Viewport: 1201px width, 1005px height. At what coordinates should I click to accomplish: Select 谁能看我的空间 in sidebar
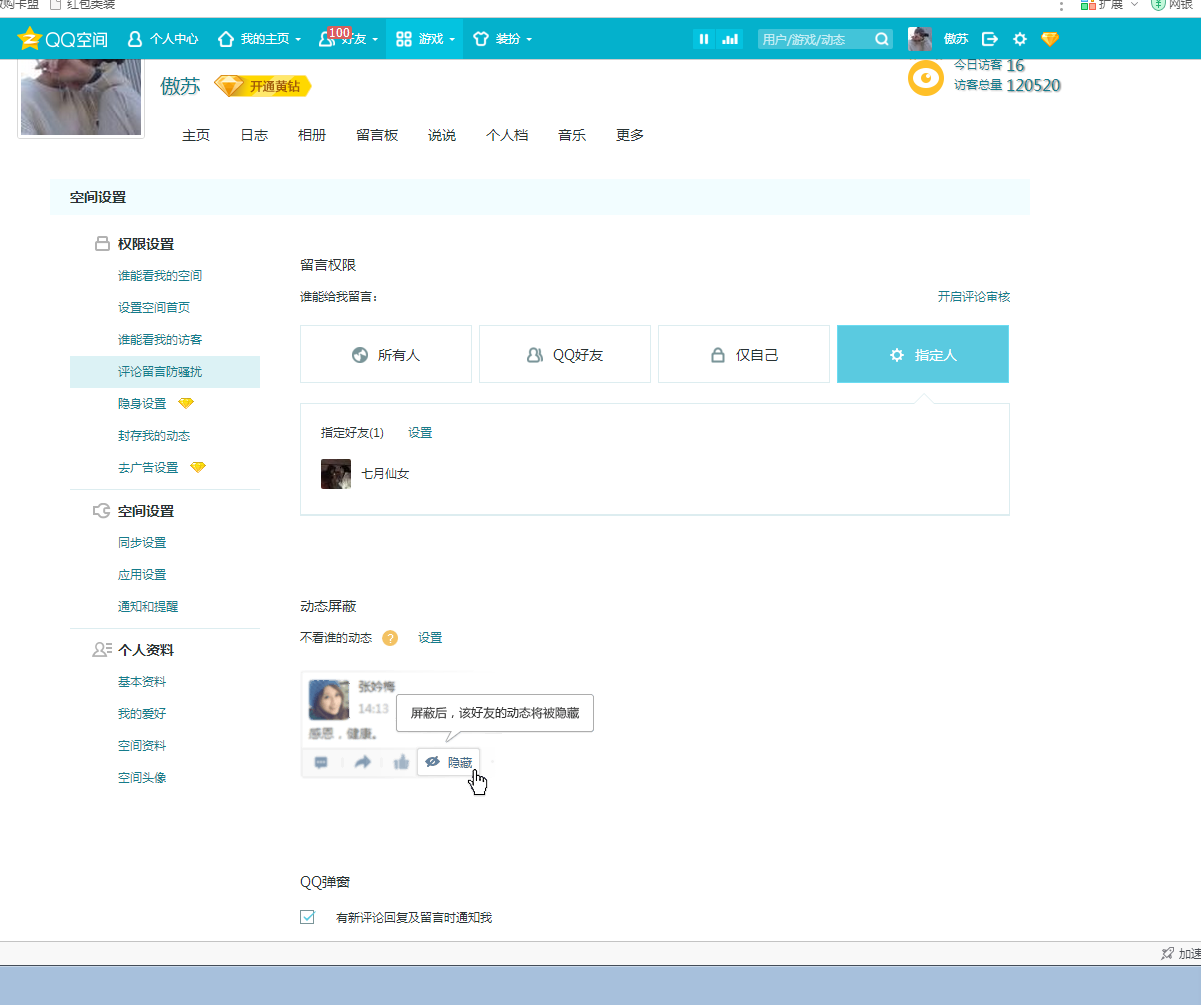tap(160, 275)
